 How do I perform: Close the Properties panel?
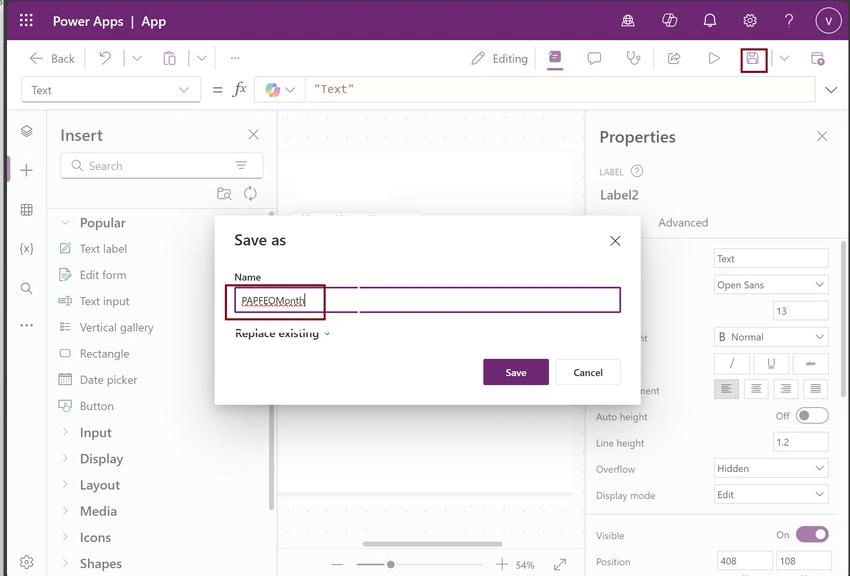click(822, 136)
